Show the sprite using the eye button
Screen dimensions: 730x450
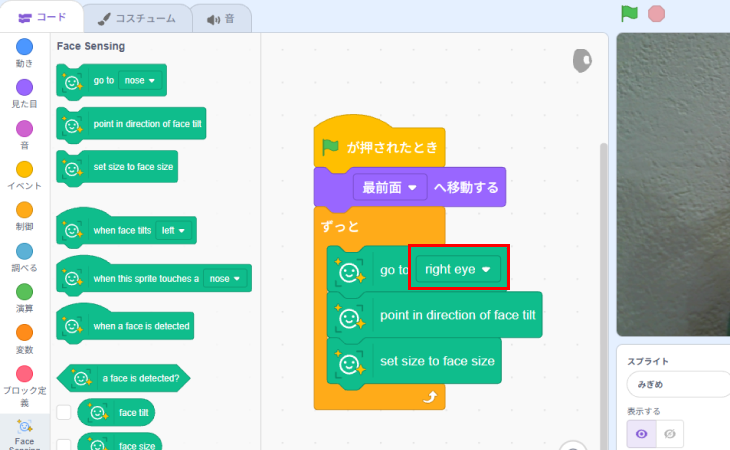641,433
